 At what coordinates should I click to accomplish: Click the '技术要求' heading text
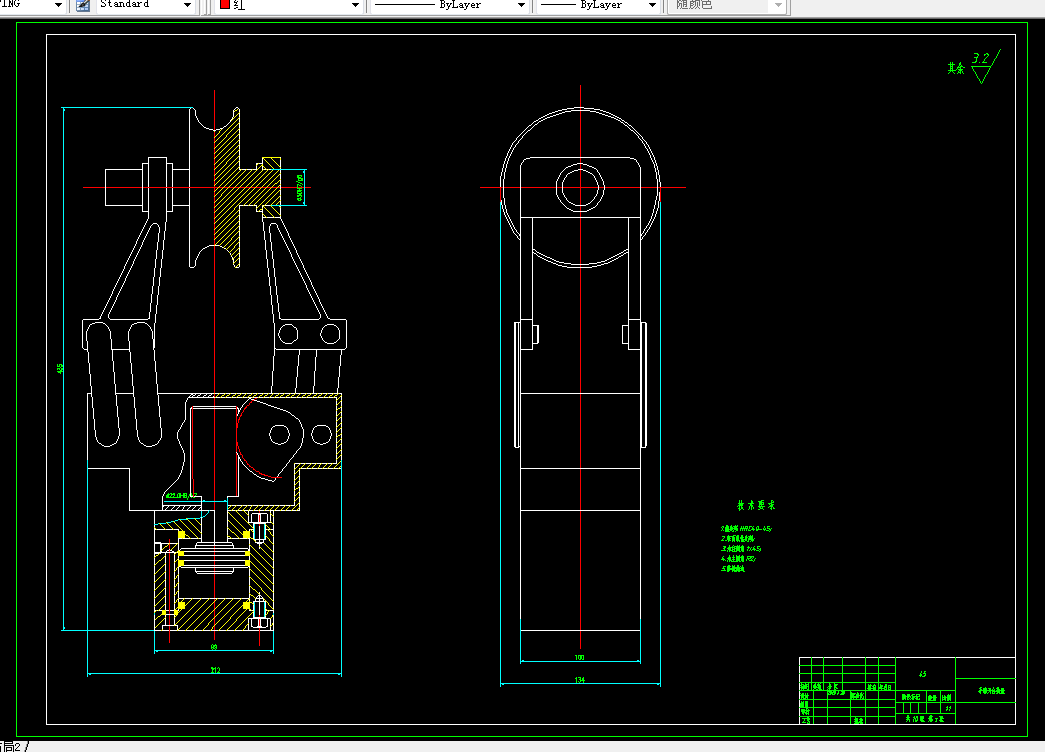pyautogui.click(x=756, y=505)
